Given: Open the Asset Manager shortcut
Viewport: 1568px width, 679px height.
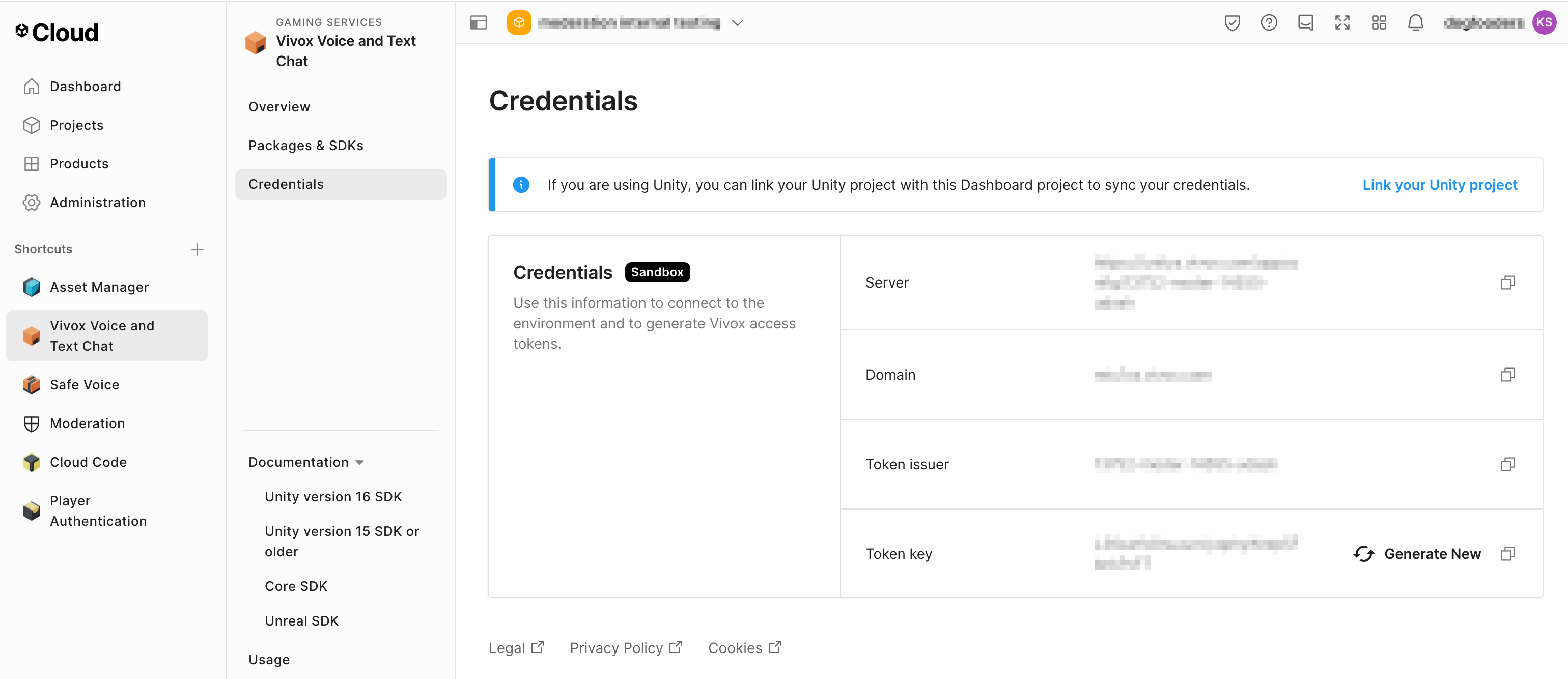Looking at the screenshot, I should coord(99,287).
